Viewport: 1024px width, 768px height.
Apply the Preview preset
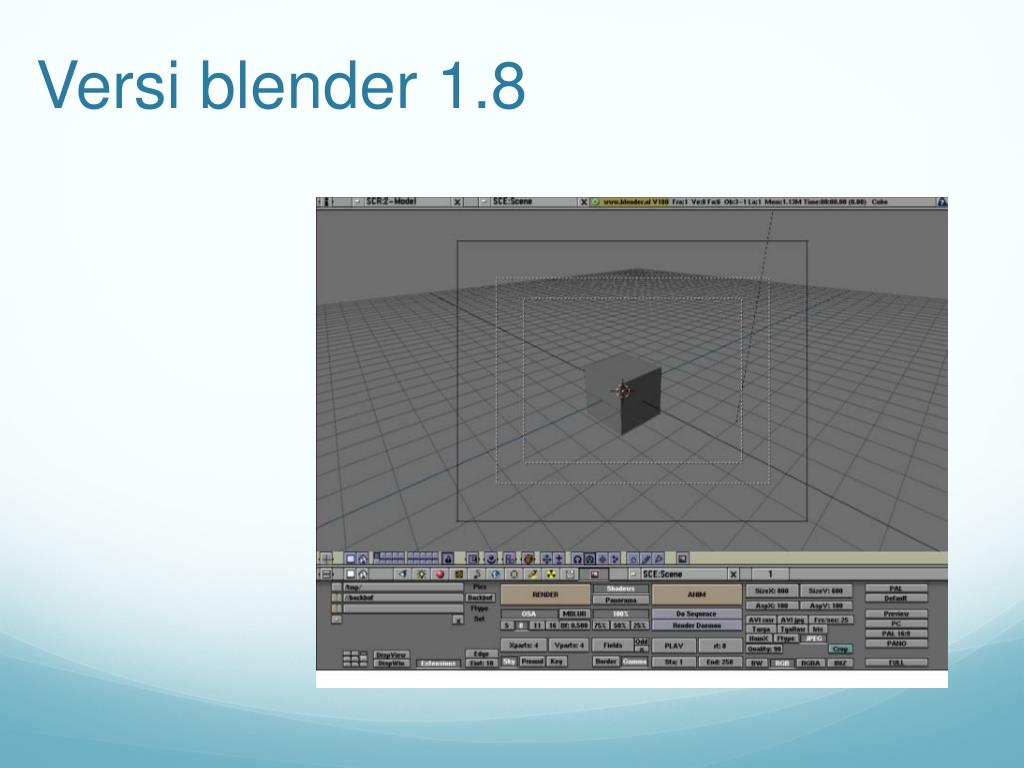point(896,614)
